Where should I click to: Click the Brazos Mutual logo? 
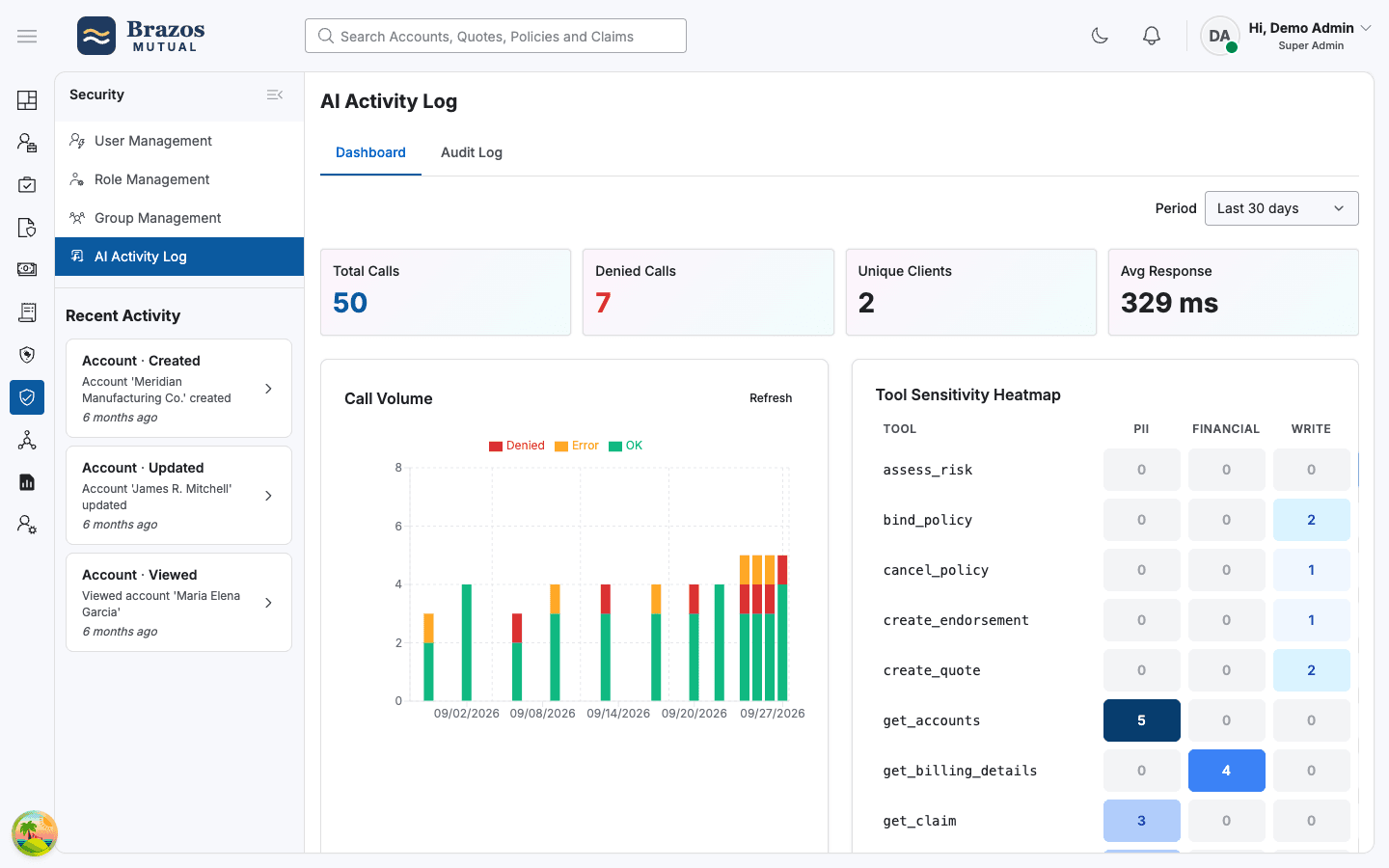(142, 36)
